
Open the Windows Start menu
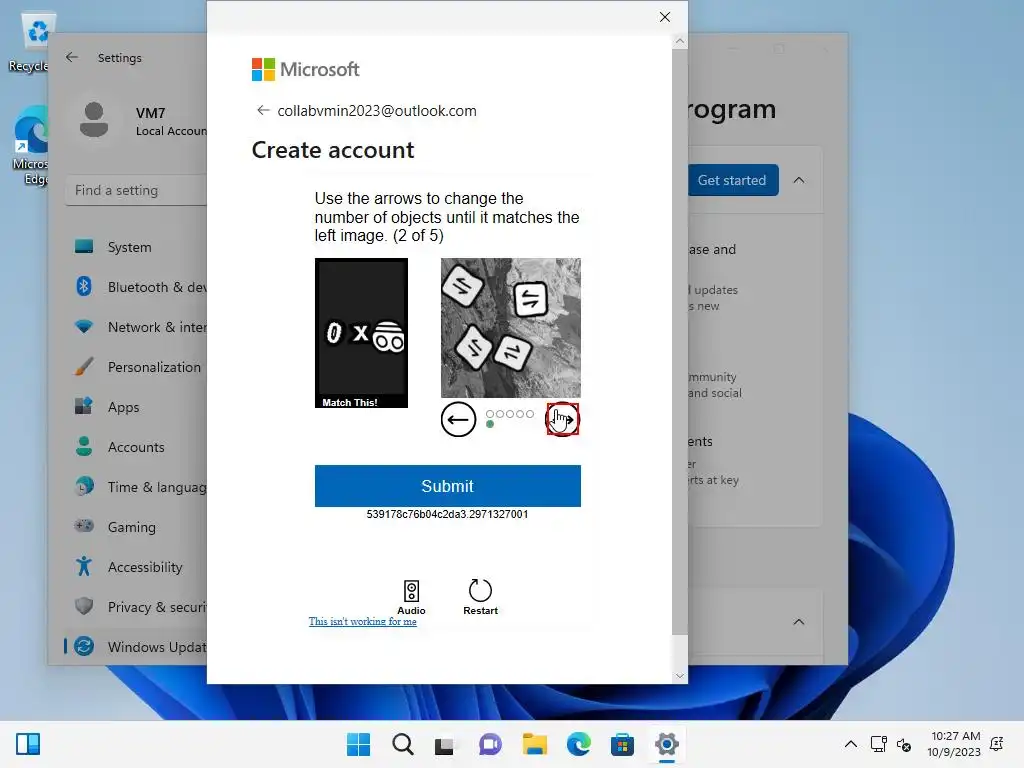coord(358,744)
